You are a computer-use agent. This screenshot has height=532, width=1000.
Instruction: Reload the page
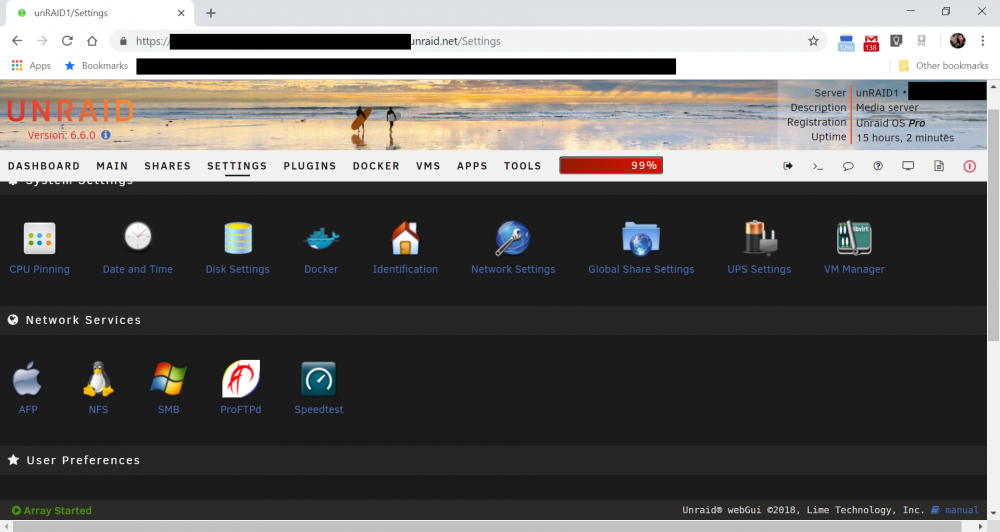pyautogui.click(x=67, y=41)
